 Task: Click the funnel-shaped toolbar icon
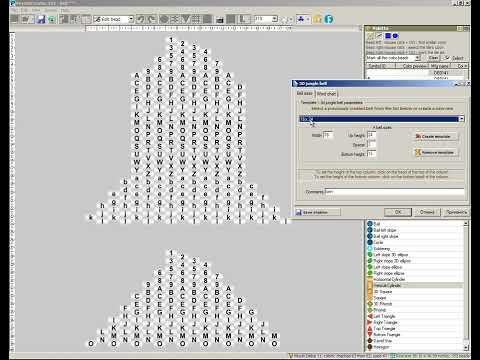[186, 19]
